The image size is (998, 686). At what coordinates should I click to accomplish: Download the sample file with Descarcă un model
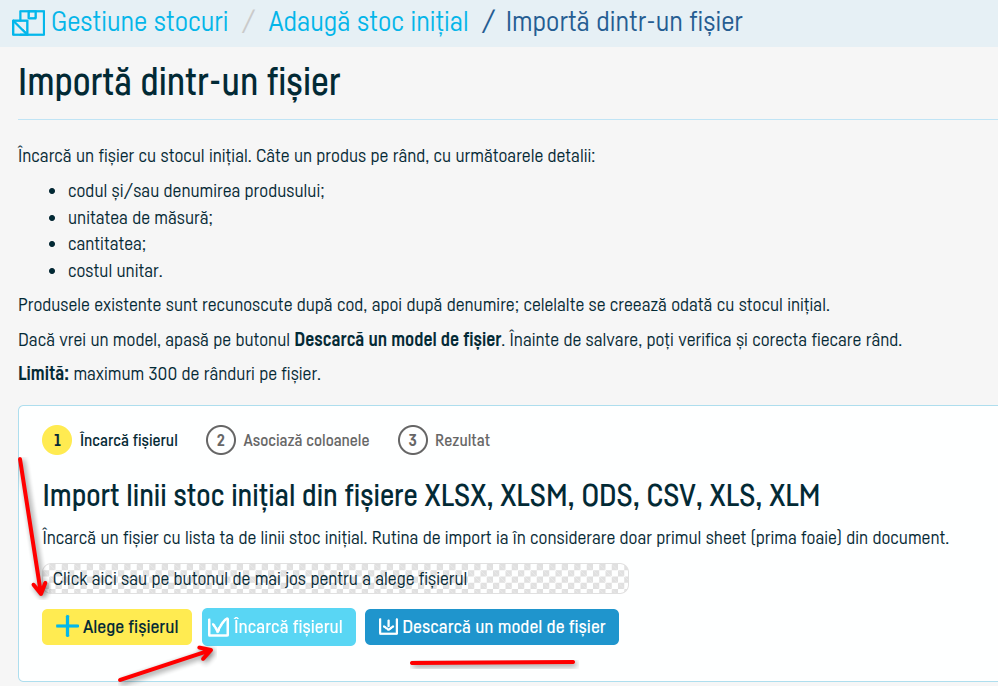tap(492, 627)
